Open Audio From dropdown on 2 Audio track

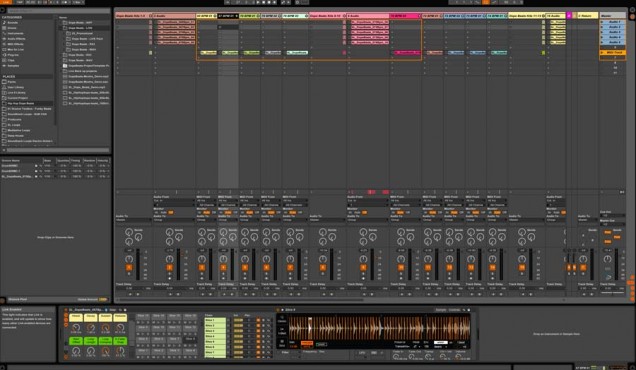174,200
